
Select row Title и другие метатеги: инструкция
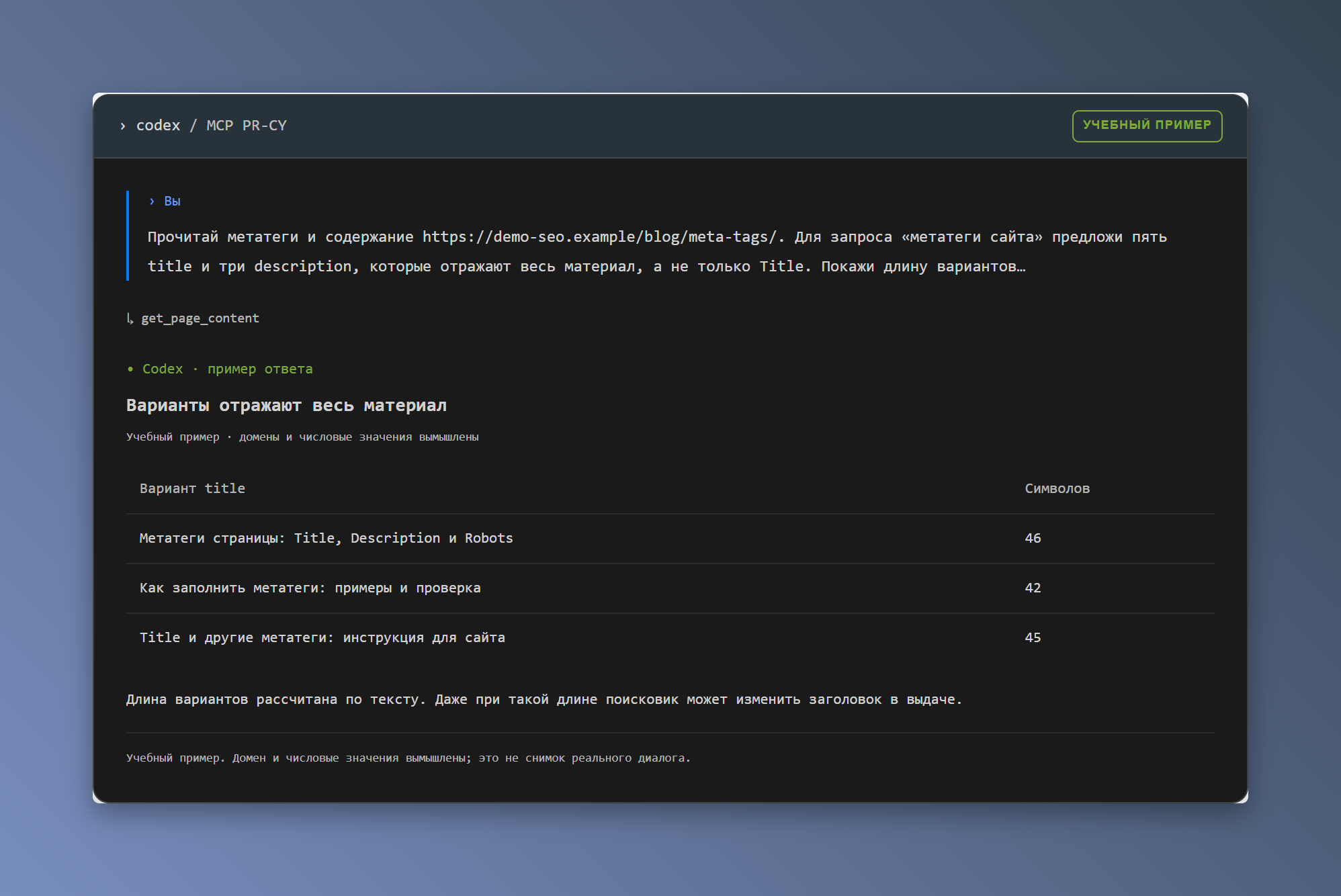pyautogui.click(x=670, y=638)
